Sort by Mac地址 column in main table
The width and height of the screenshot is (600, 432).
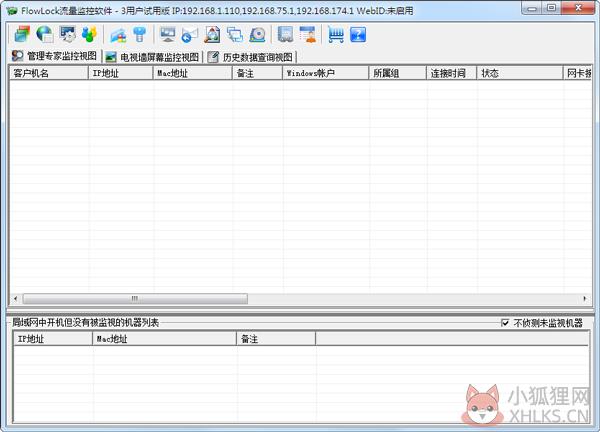pyautogui.click(x=192, y=73)
